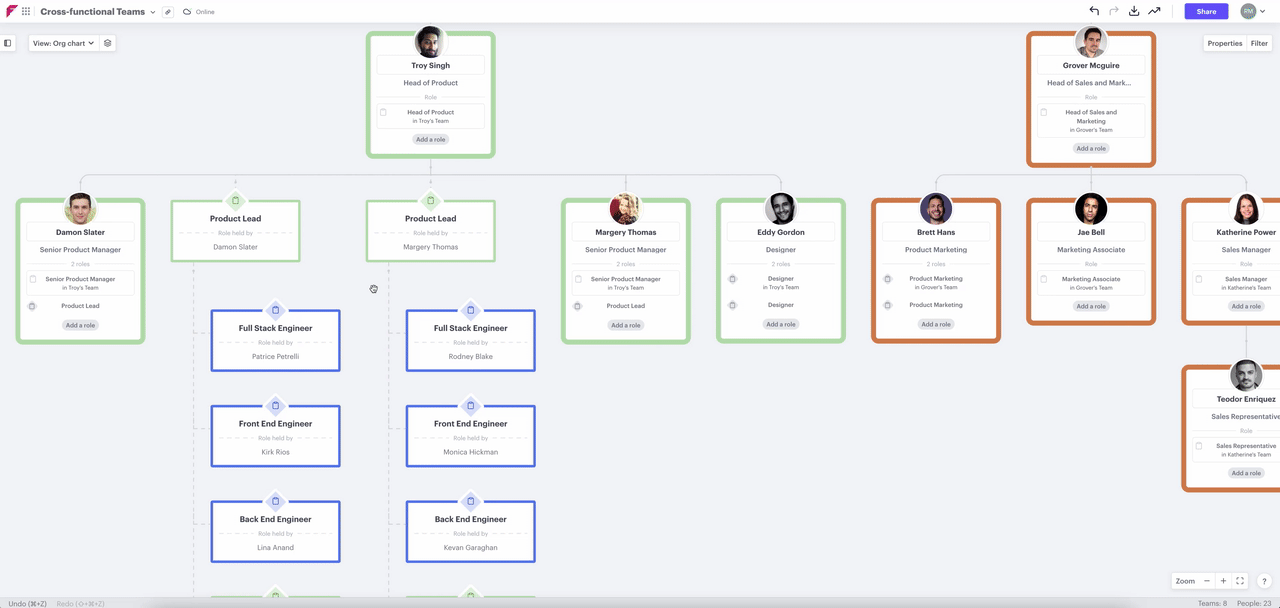The width and height of the screenshot is (1280, 608).
Task: Click the Undo arrow icon in the top bar
Action: tap(1095, 10)
